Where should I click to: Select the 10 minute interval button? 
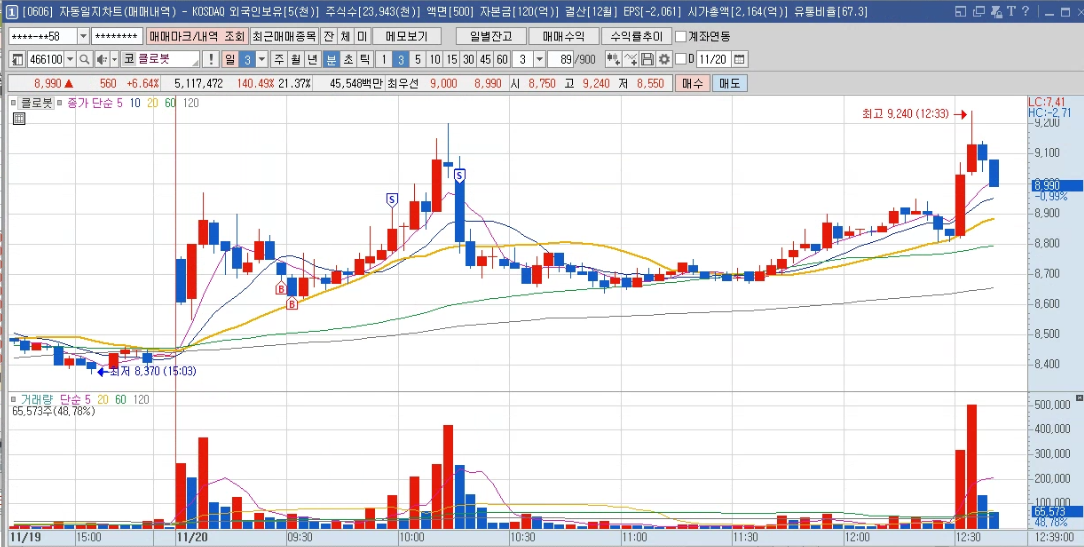435,59
